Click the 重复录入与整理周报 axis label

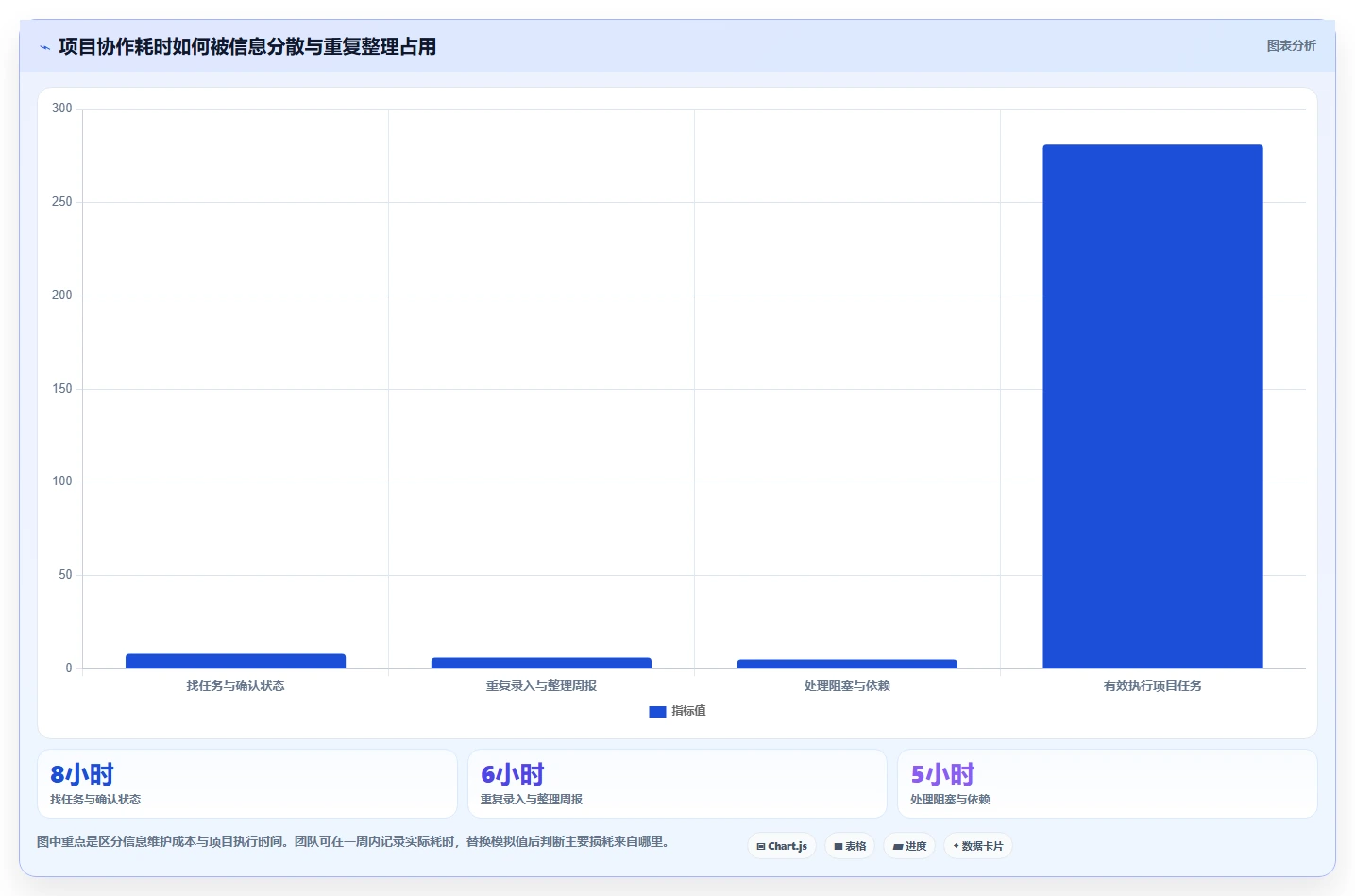[541, 685]
